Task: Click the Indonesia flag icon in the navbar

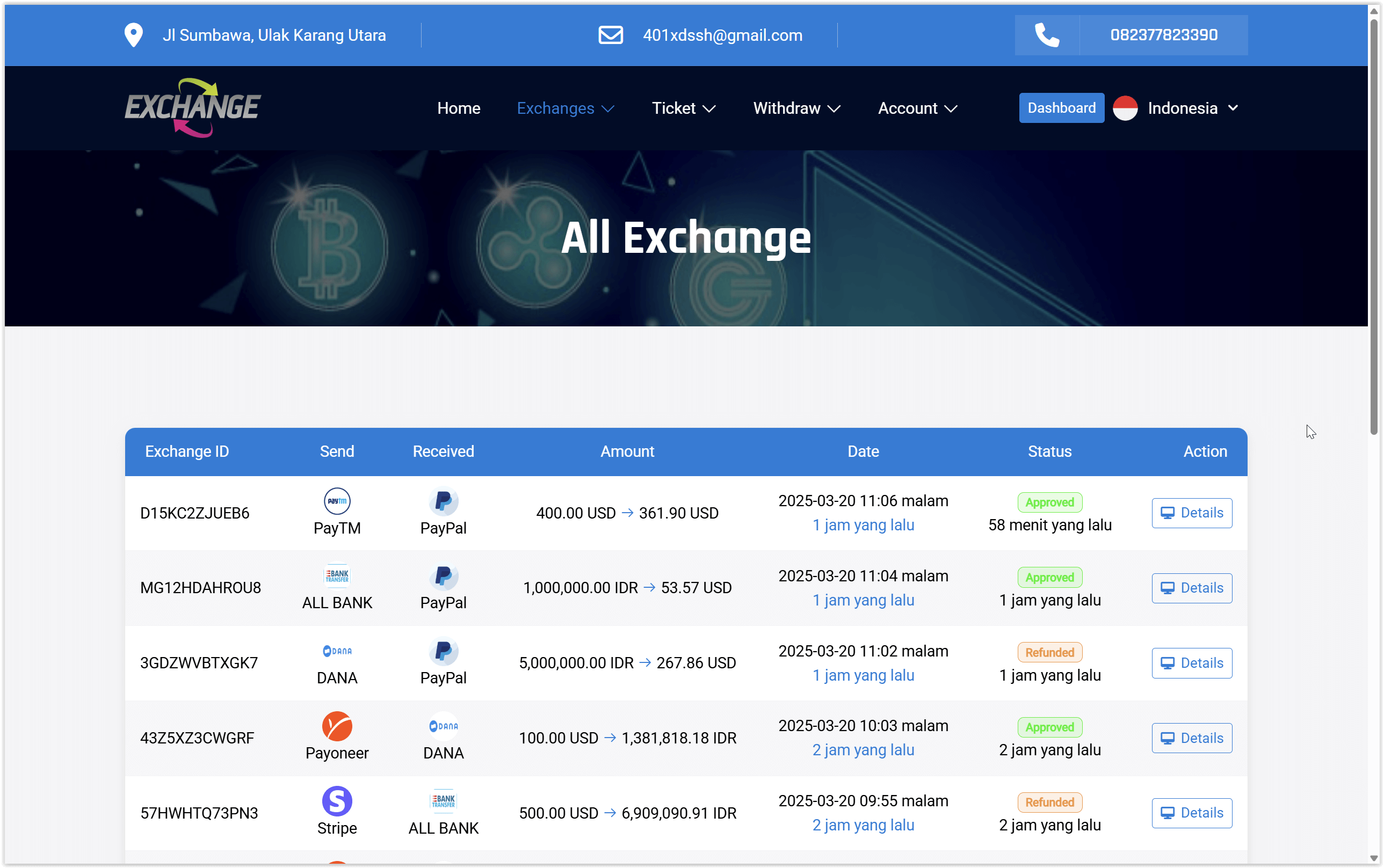Action: coord(1125,108)
